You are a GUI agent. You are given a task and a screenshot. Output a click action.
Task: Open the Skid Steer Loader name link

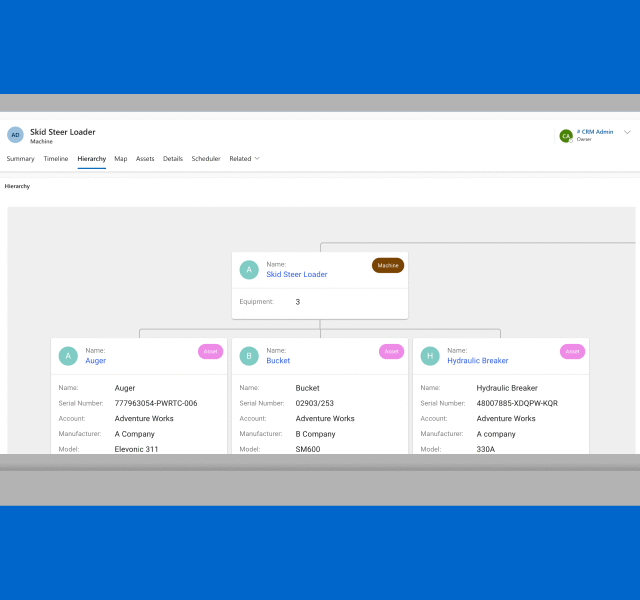(296, 274)
